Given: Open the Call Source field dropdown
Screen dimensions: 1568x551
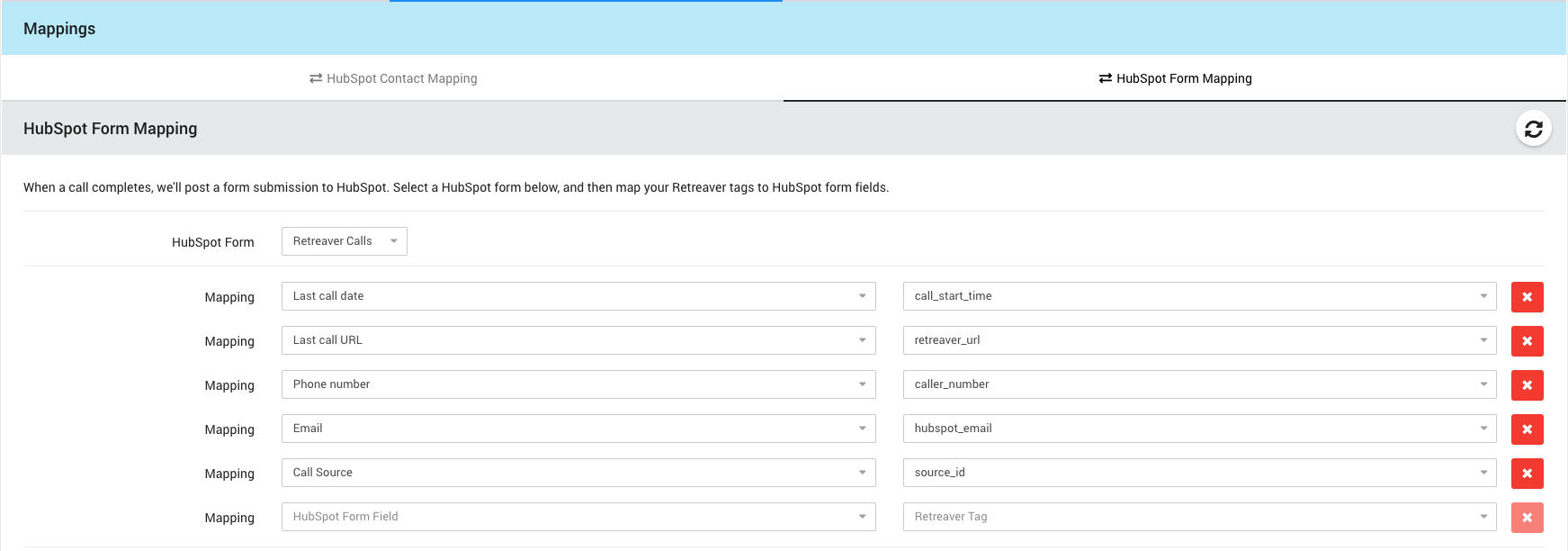Looking at the screenshot, I should pos(578,473).
